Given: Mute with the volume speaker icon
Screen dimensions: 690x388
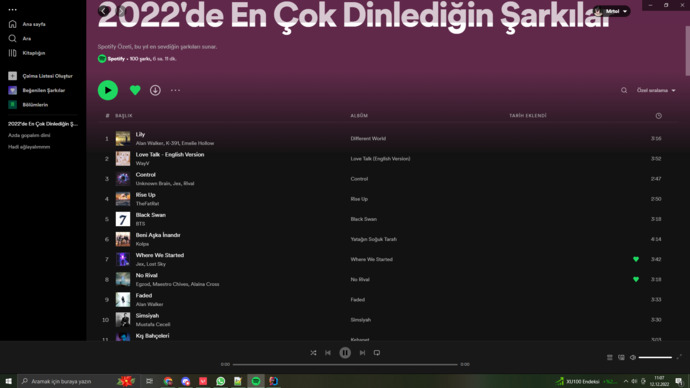Looking at the screenshot, I should click(633, 358).
